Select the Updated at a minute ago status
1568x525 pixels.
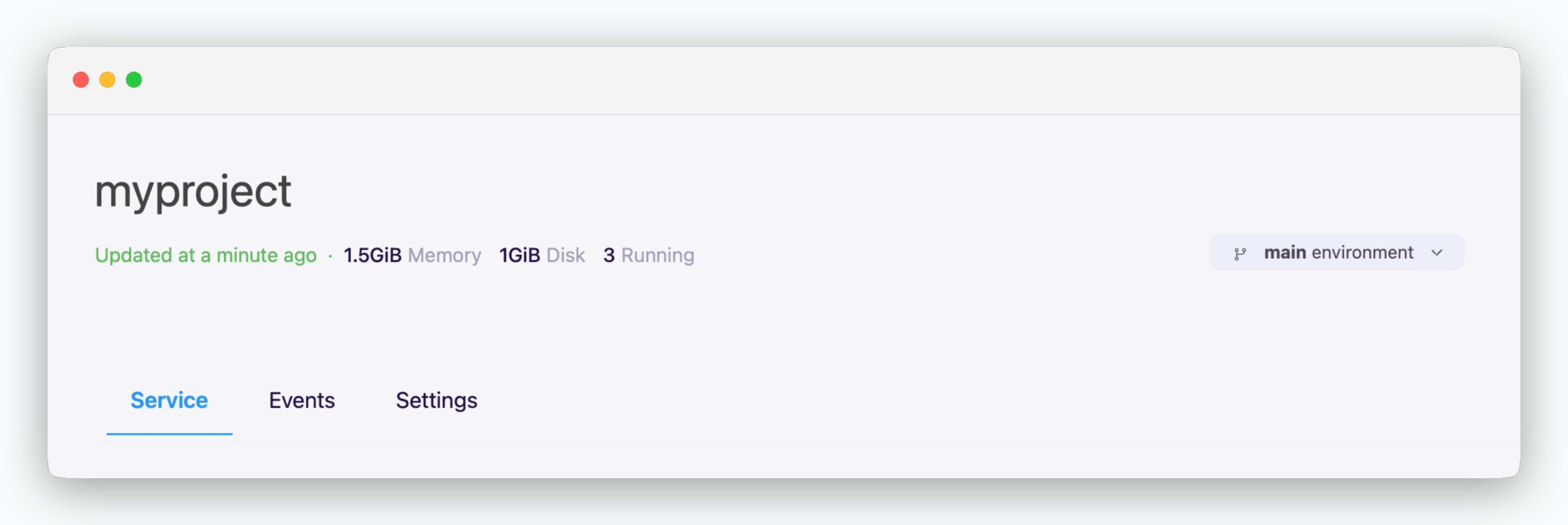pos(206,255)
